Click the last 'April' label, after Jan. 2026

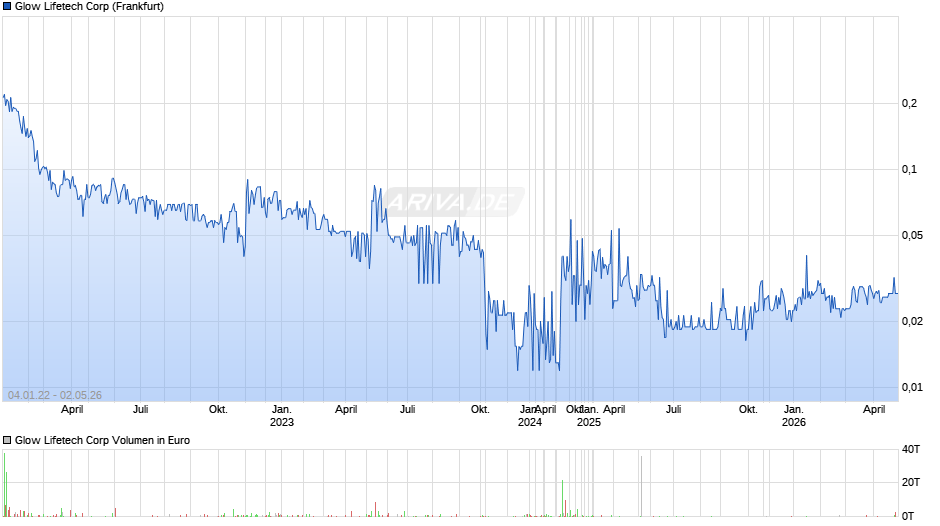874,410
